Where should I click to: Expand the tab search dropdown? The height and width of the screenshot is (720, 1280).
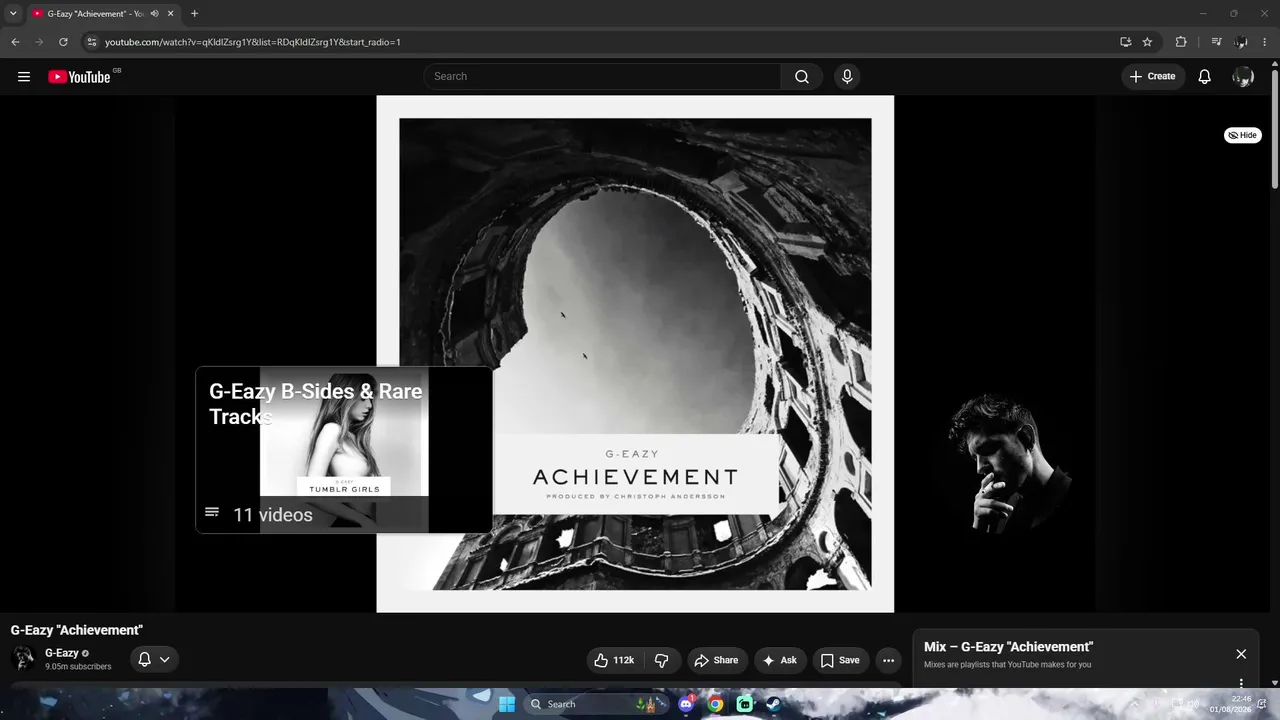13,14
